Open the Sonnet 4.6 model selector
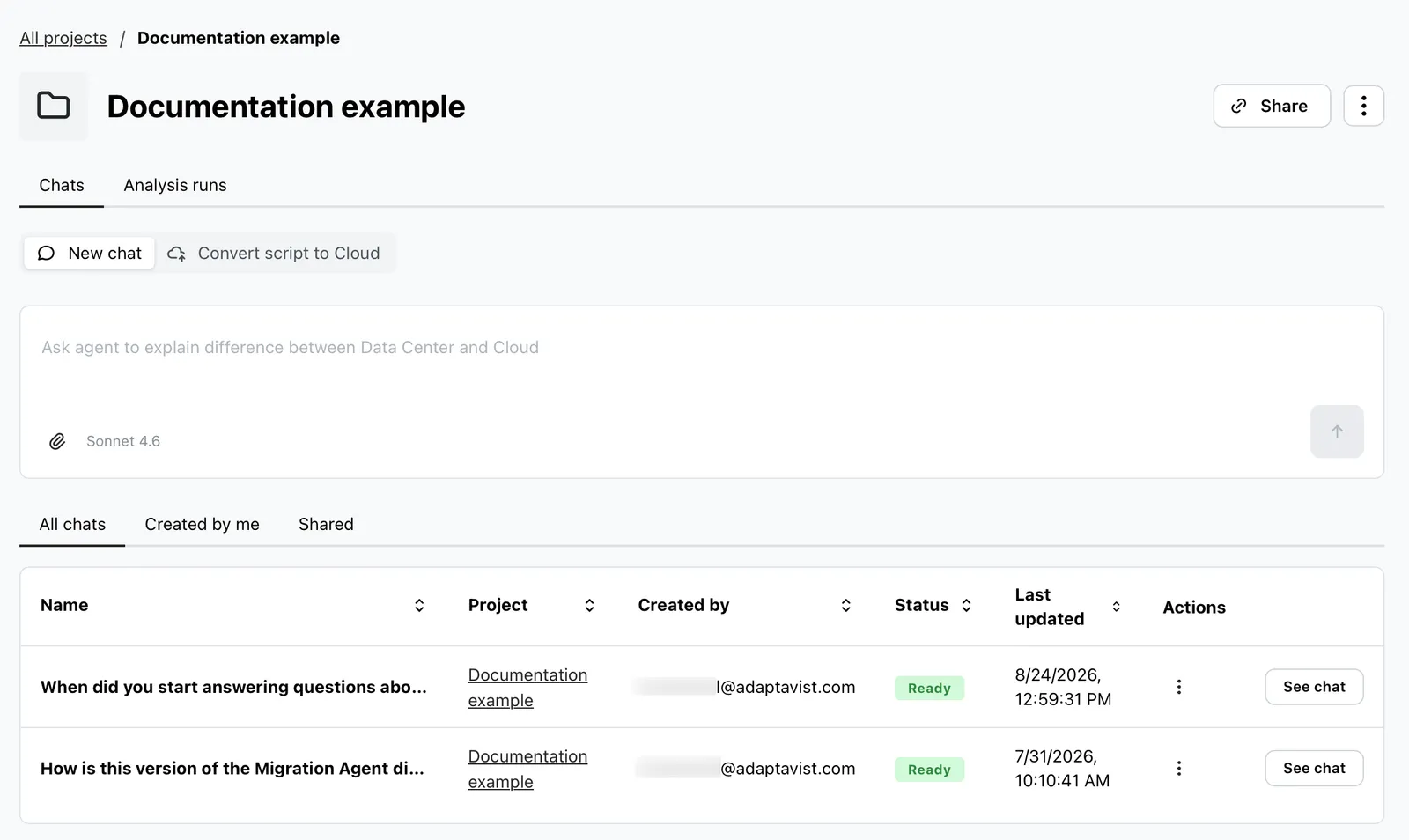 [123, 441]
